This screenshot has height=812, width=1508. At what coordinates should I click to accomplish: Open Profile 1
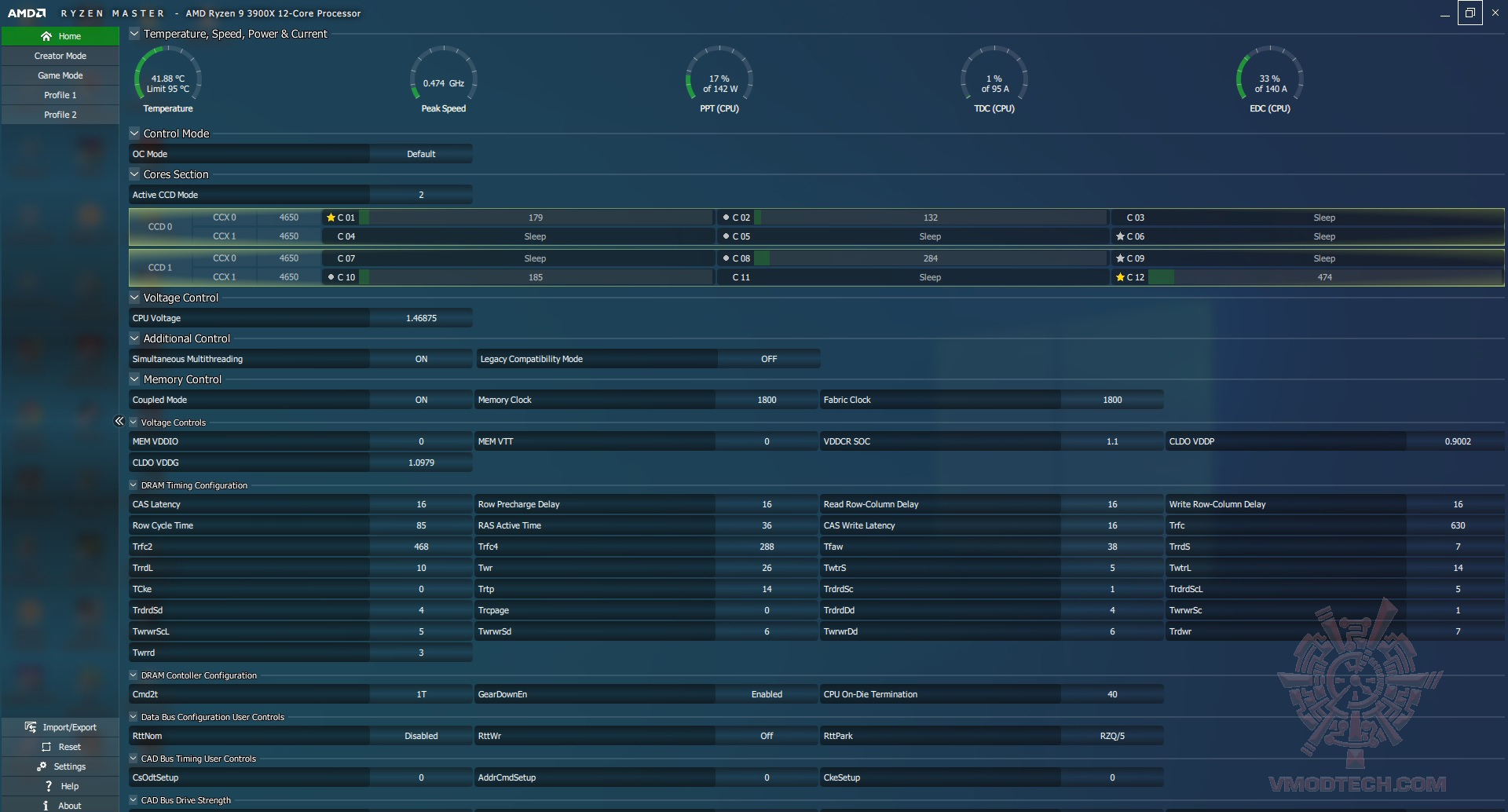(x=60, y=95)
